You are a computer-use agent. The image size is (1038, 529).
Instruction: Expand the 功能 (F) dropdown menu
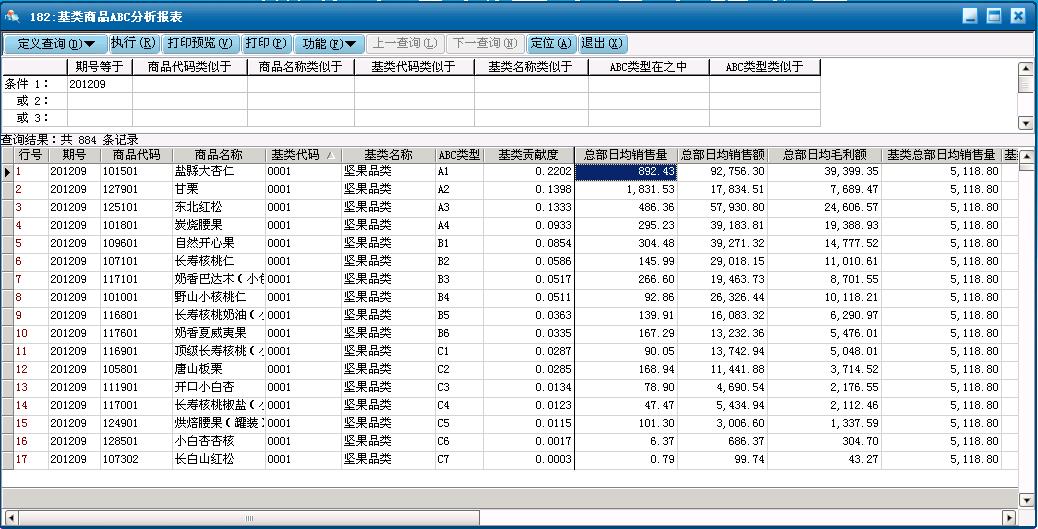(x=329, y=43)
